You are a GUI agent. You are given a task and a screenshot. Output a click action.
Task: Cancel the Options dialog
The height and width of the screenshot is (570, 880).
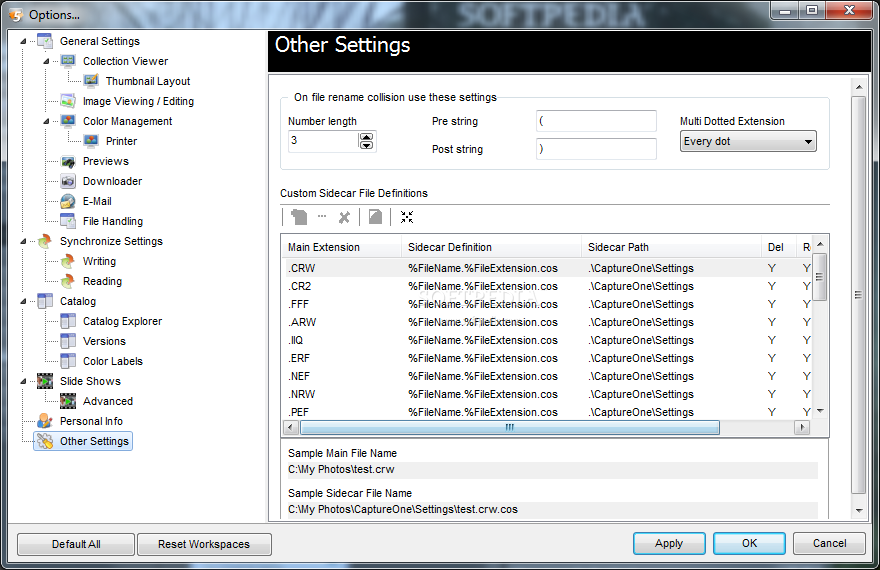click(829, 543)
